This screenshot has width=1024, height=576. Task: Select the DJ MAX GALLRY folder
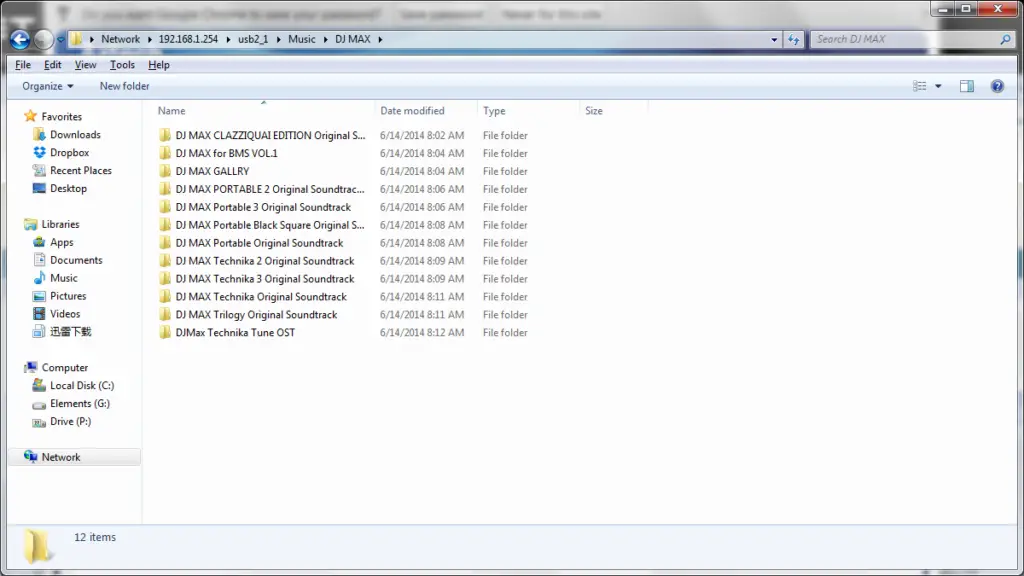(x=212, y=171)
